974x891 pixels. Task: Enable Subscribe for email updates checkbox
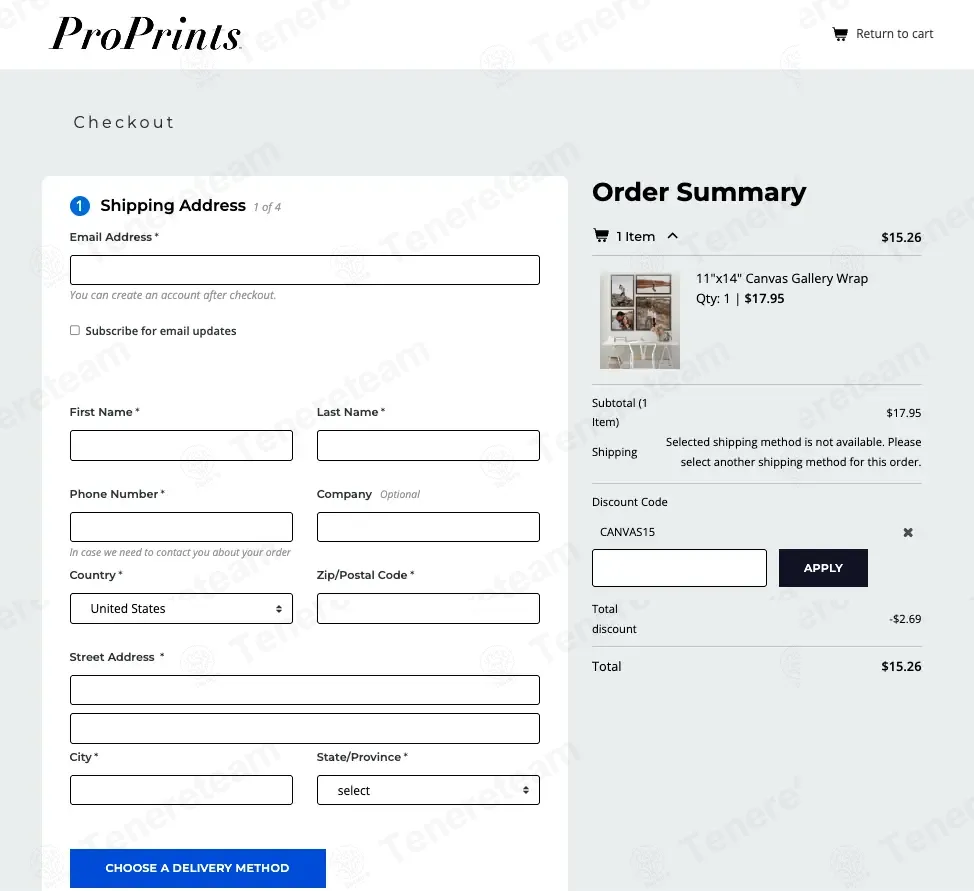click(x=75, y=330)
